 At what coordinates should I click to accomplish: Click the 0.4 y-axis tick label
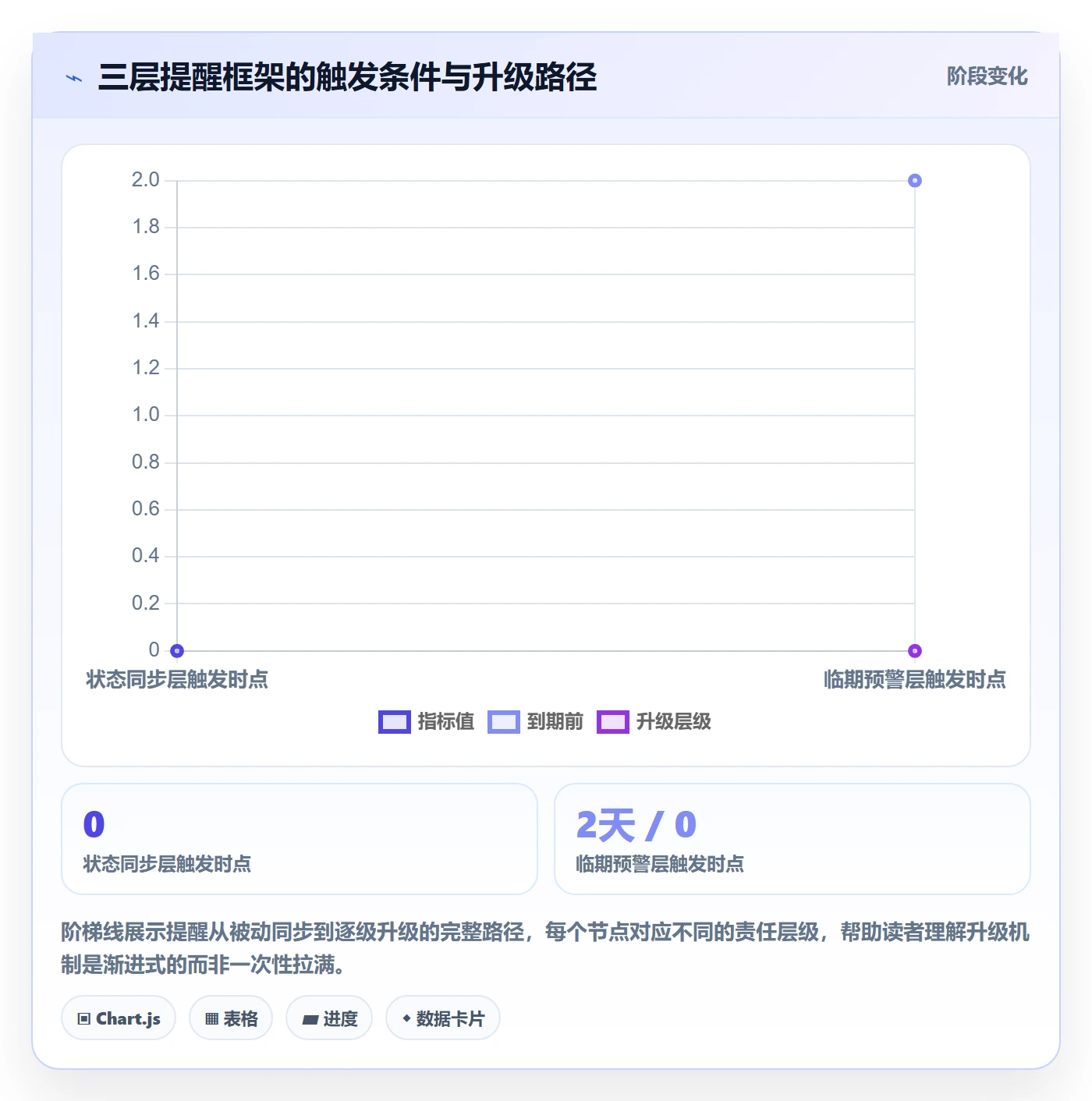point(146,556)
